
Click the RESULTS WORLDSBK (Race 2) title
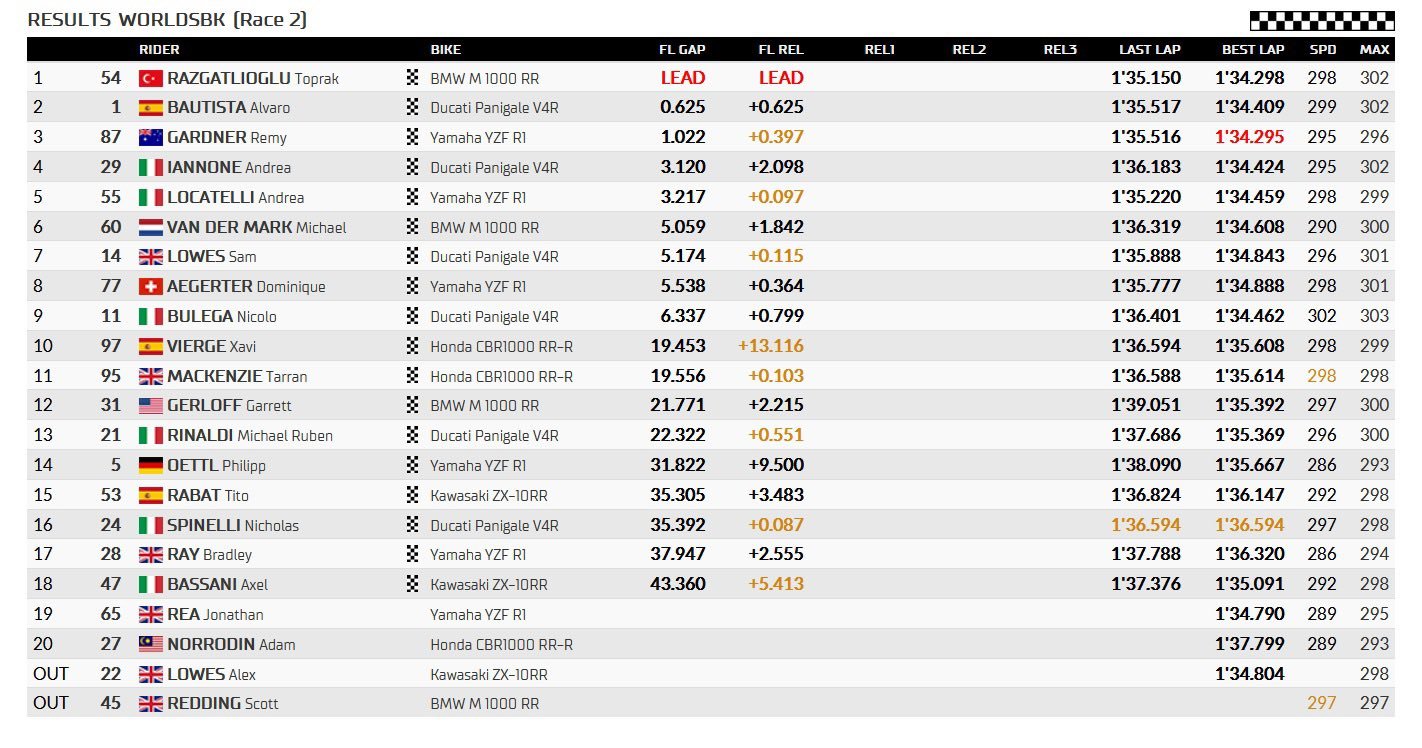point(167,20)
